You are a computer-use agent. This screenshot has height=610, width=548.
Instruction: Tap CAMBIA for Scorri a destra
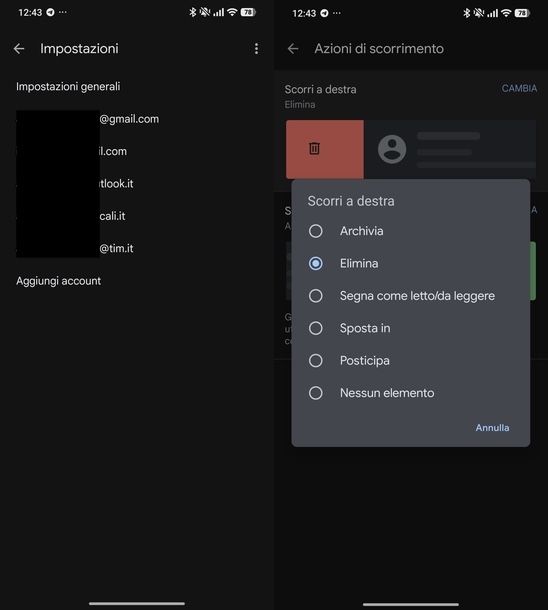pyautogui.click(x=519, y=88)
